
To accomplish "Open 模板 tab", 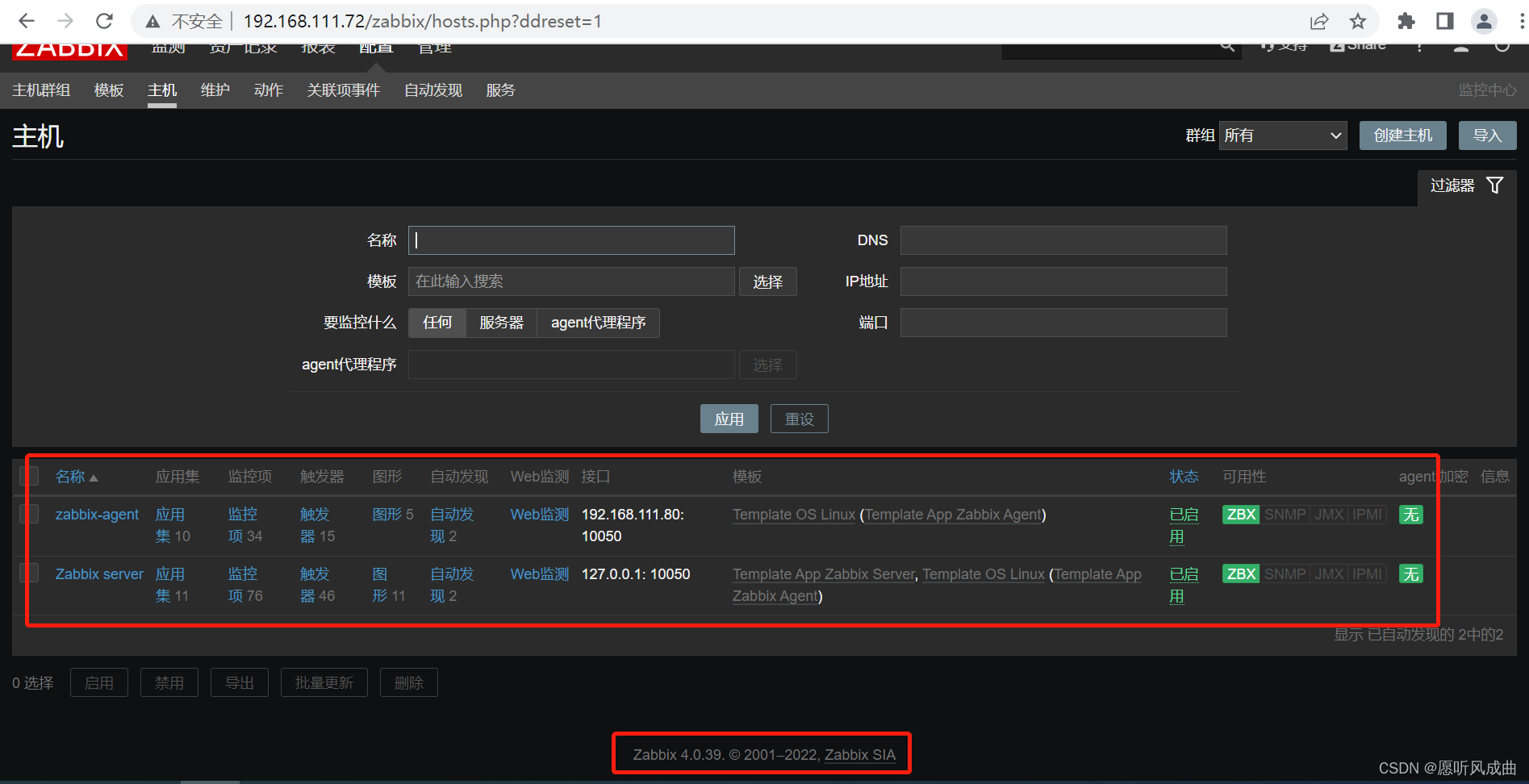I will [109, 90].
